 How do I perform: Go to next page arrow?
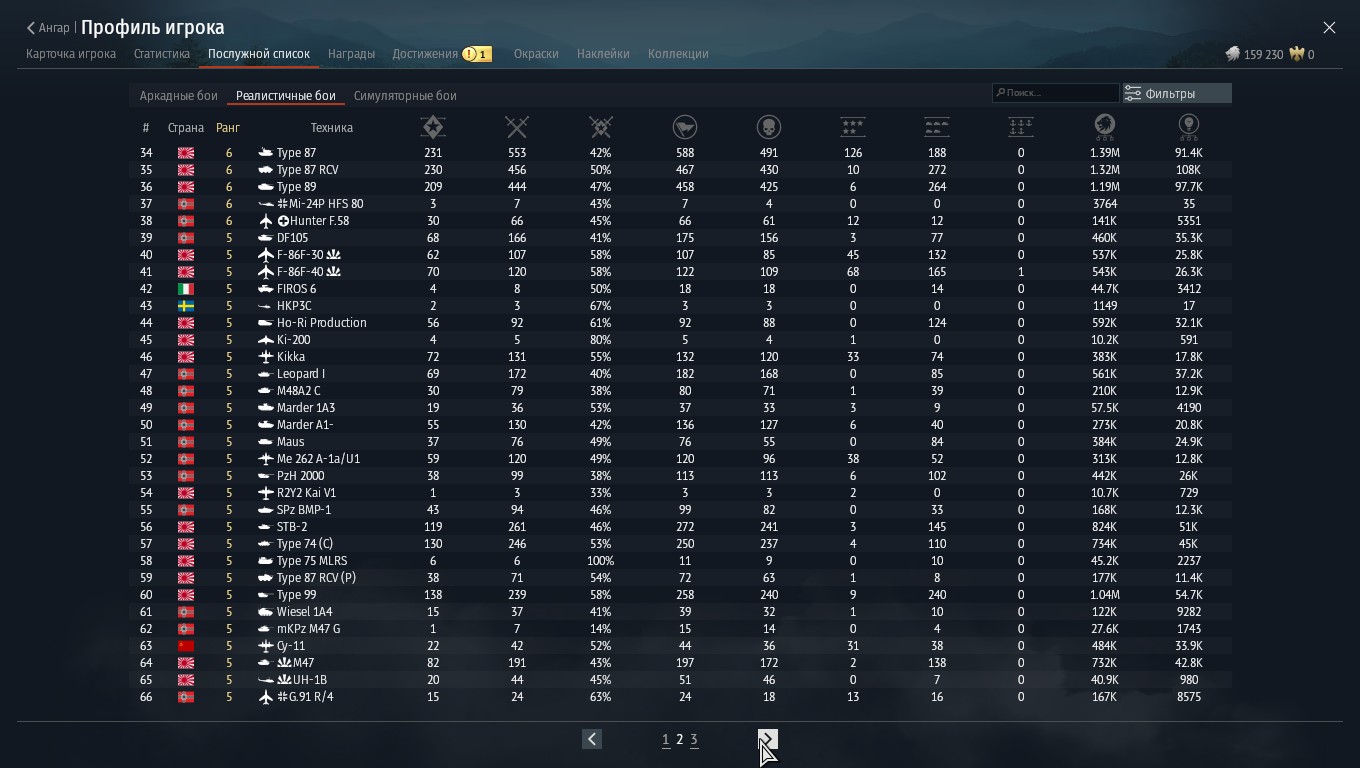point(767,739)
